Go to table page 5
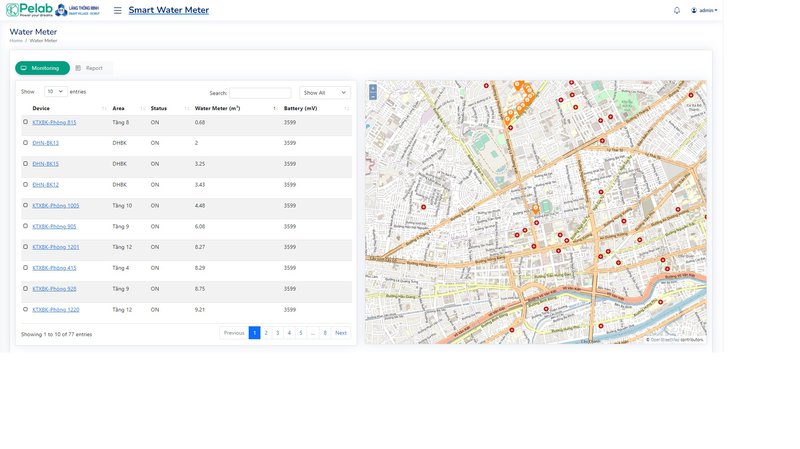Viewport: 800px width, 449px height. tap(301, 333)
